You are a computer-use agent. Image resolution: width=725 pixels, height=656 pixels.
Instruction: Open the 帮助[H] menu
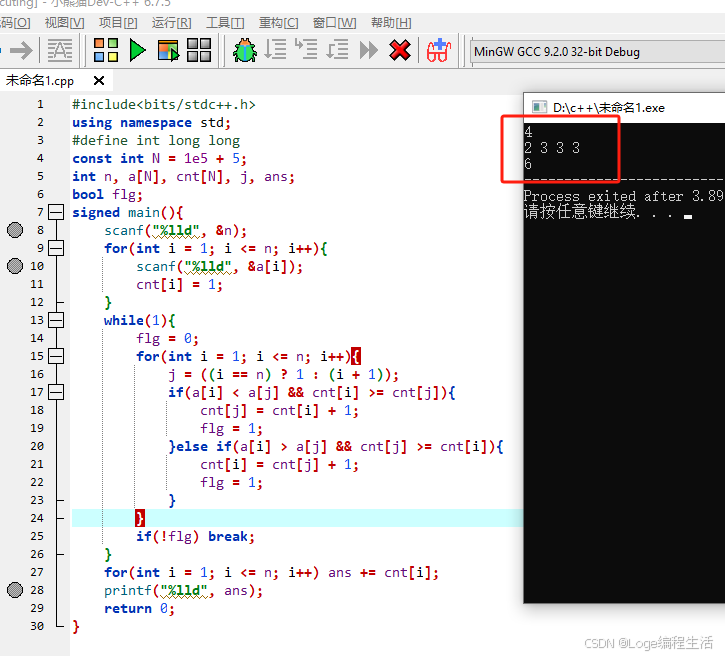coord(391,23)
